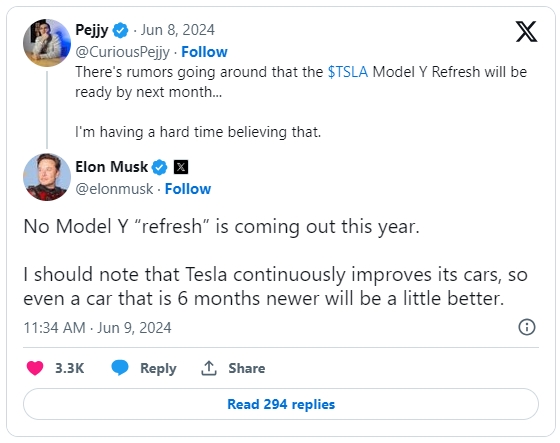The width and height of the screenshot is (560, 443).
Task: Click the 3.3K likes count
Action: [70, 368]
